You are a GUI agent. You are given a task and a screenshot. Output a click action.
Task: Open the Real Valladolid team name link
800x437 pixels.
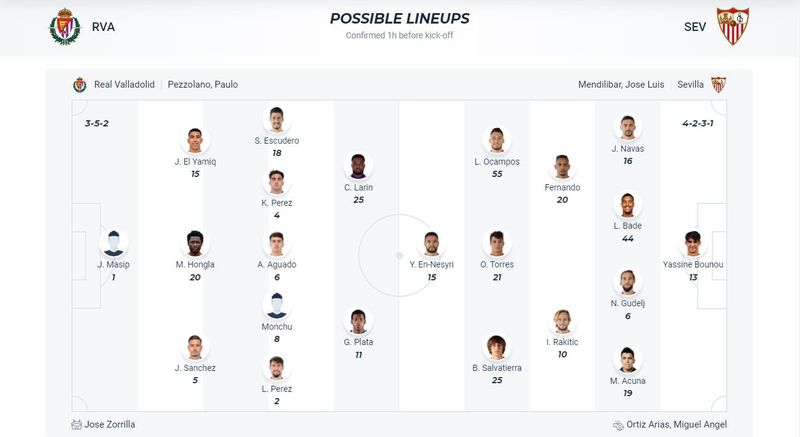pyautogui.click(x=124, y=85)
